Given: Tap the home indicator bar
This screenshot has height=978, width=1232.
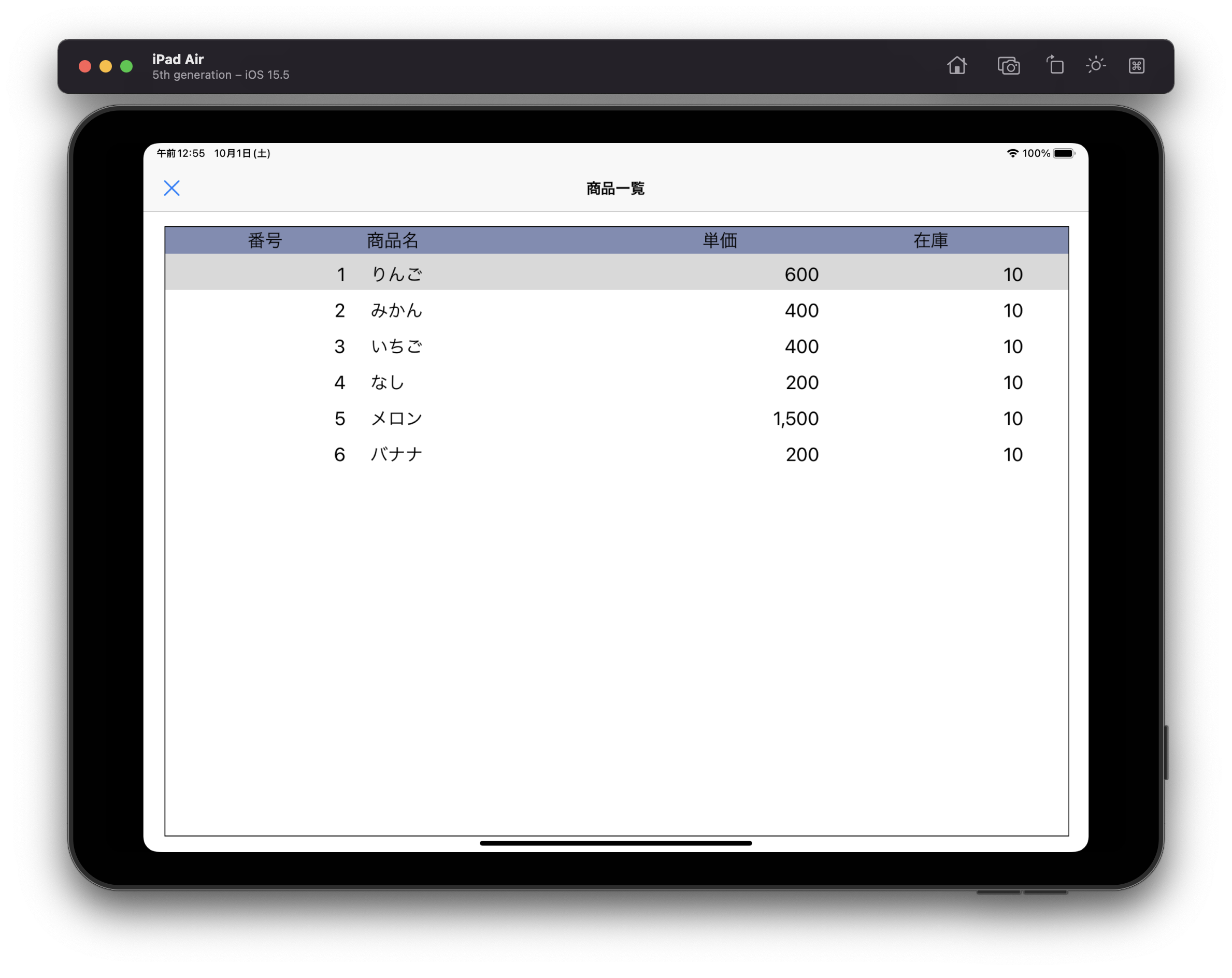Looking at the screenshot, I should click(615, 843).
